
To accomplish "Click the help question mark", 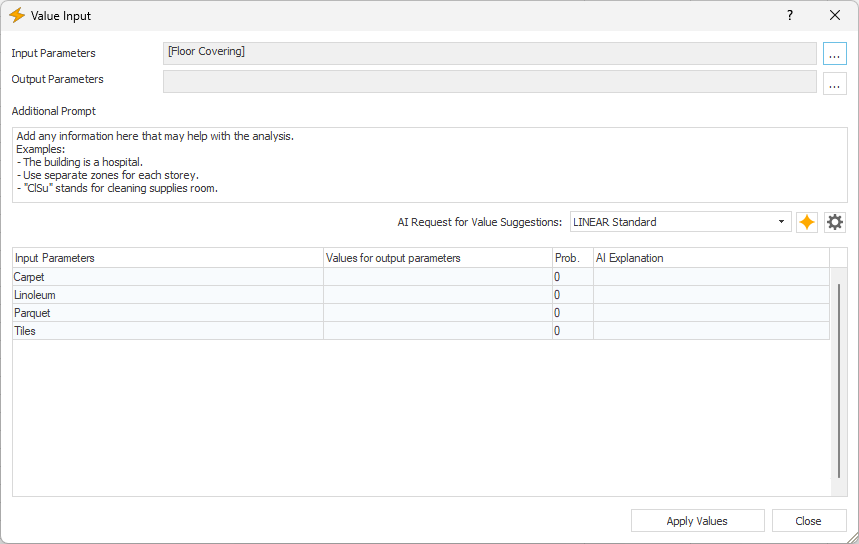I will 789,15.
